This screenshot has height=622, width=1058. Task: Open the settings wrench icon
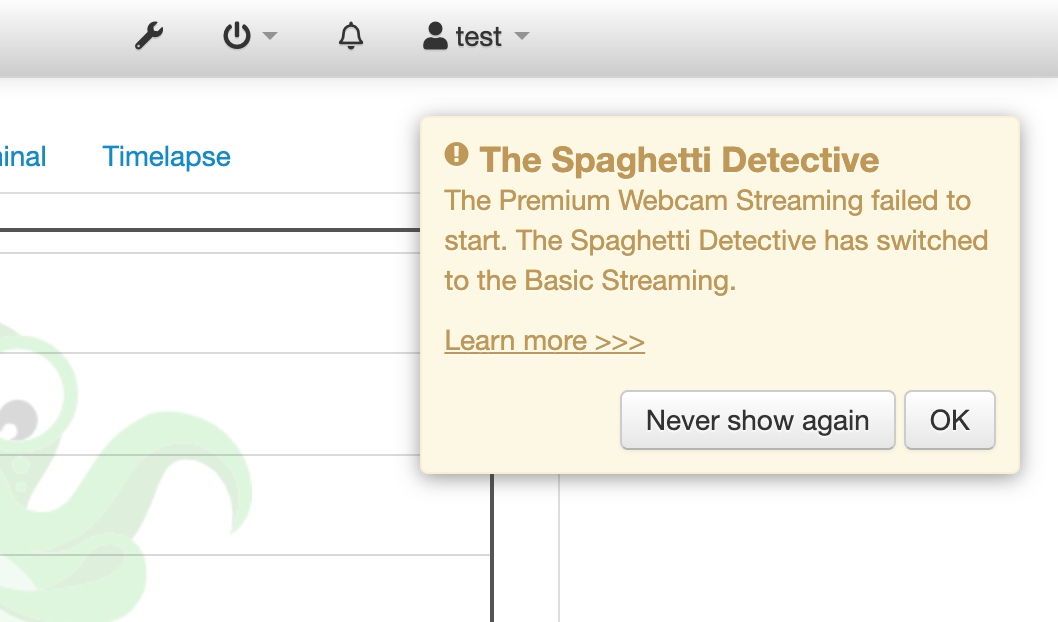(149, 37)
